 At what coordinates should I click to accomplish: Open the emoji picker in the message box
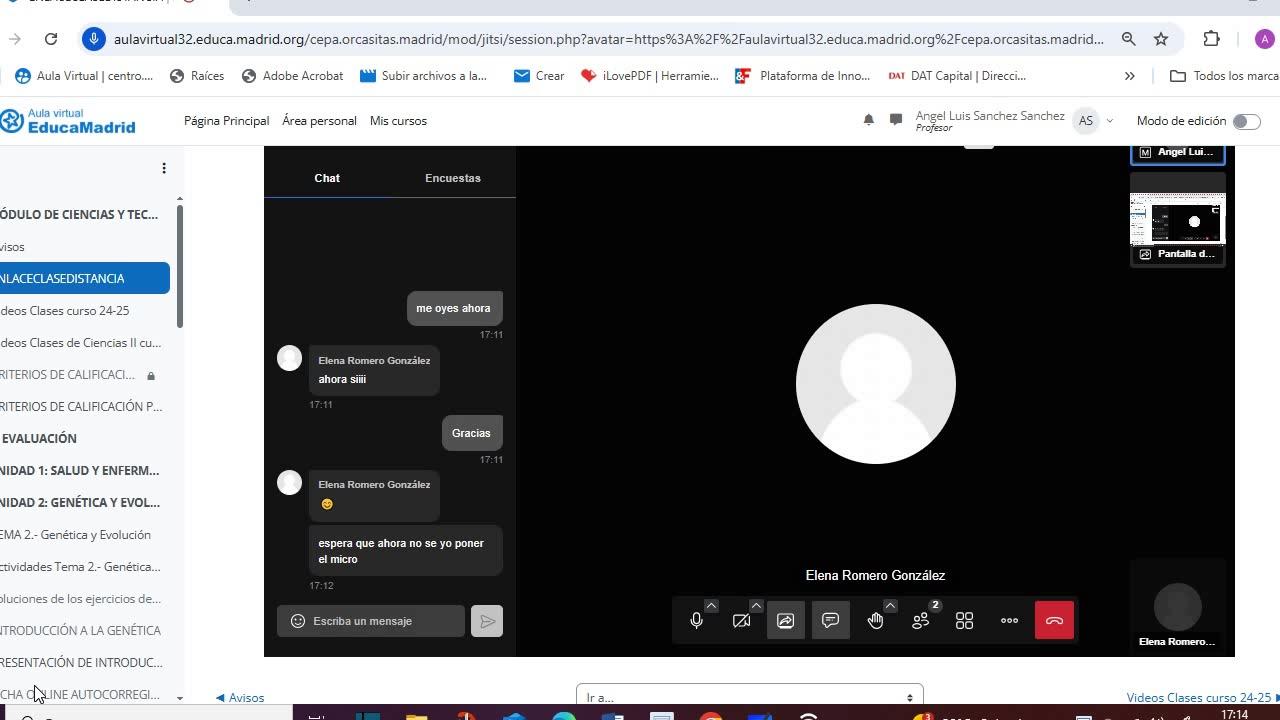pyautogui.click(x=297, y=621)
